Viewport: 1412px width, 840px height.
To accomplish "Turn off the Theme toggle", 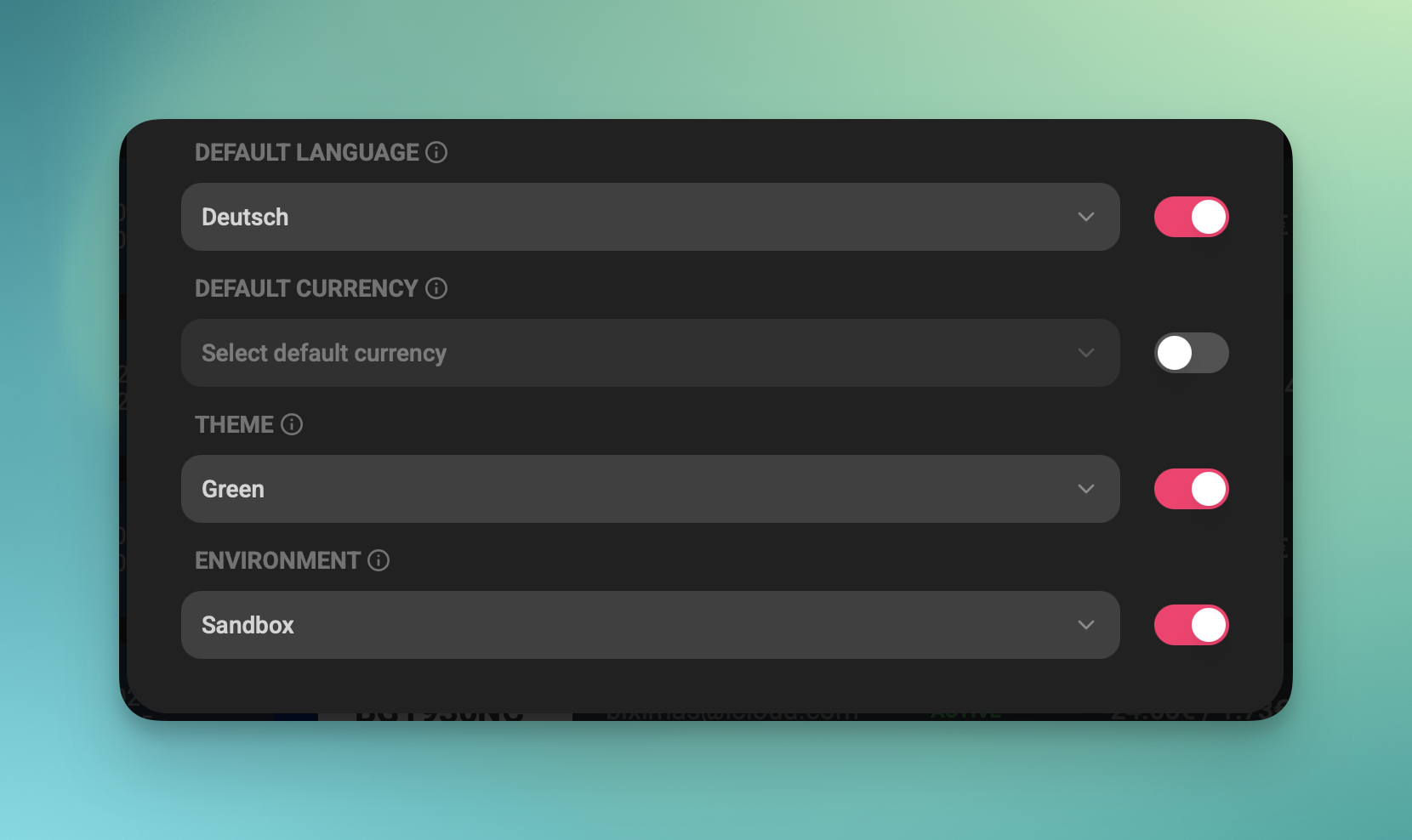I will coord(1191,489).
